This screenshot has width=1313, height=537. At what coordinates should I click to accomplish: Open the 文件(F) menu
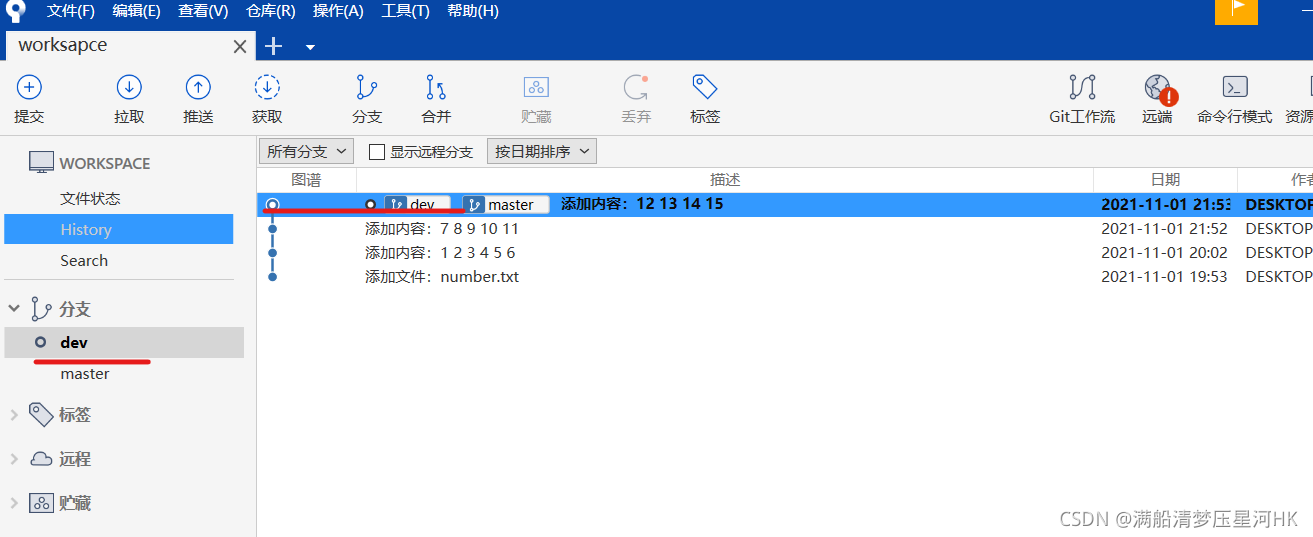point(71,11)
